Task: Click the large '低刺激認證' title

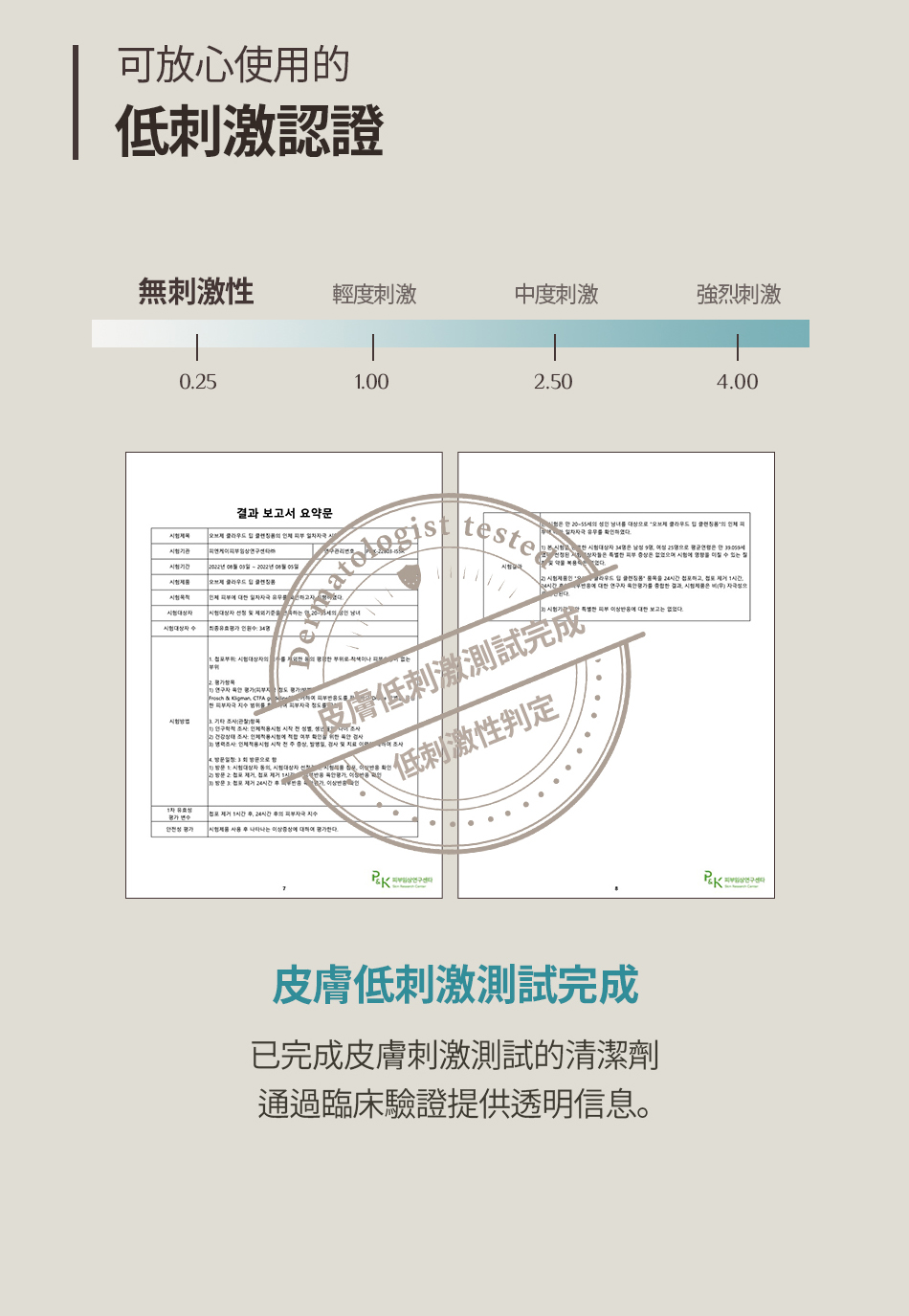Action: (x=250, y=131)
